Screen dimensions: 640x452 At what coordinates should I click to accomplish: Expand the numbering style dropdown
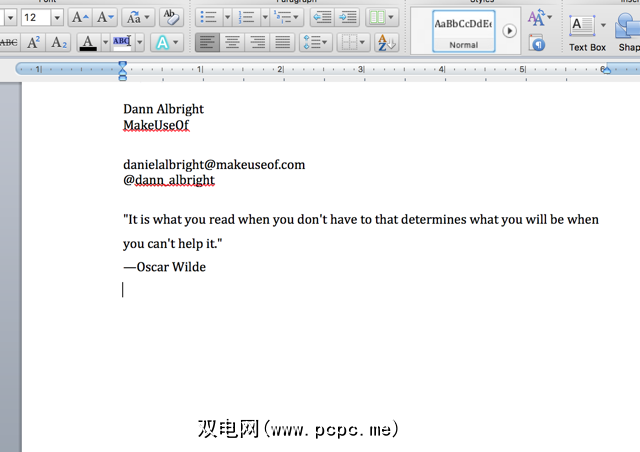point(265,18)
